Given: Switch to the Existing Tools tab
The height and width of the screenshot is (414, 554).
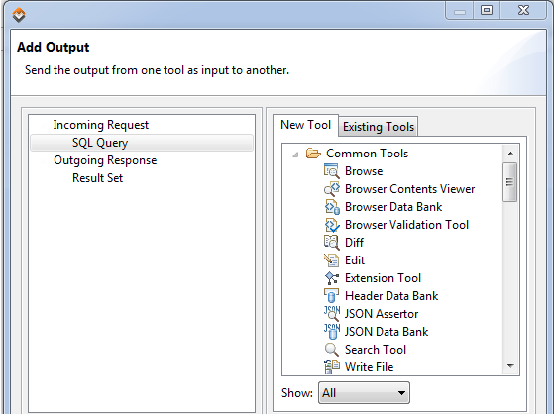Looking at the screenshot, I should click(x=378, y=127).
